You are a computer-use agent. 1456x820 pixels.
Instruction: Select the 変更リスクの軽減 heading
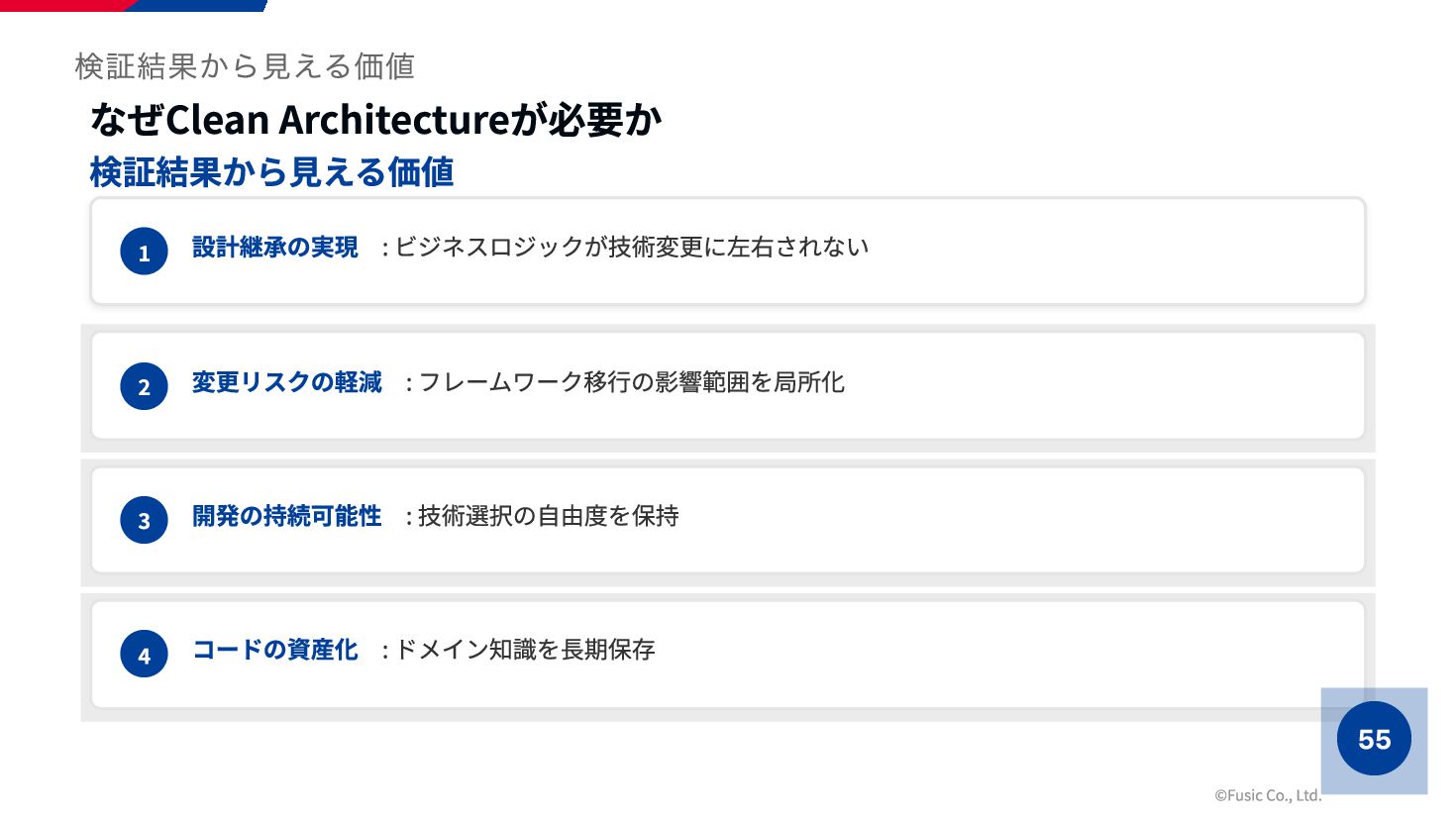coord(287,381)
